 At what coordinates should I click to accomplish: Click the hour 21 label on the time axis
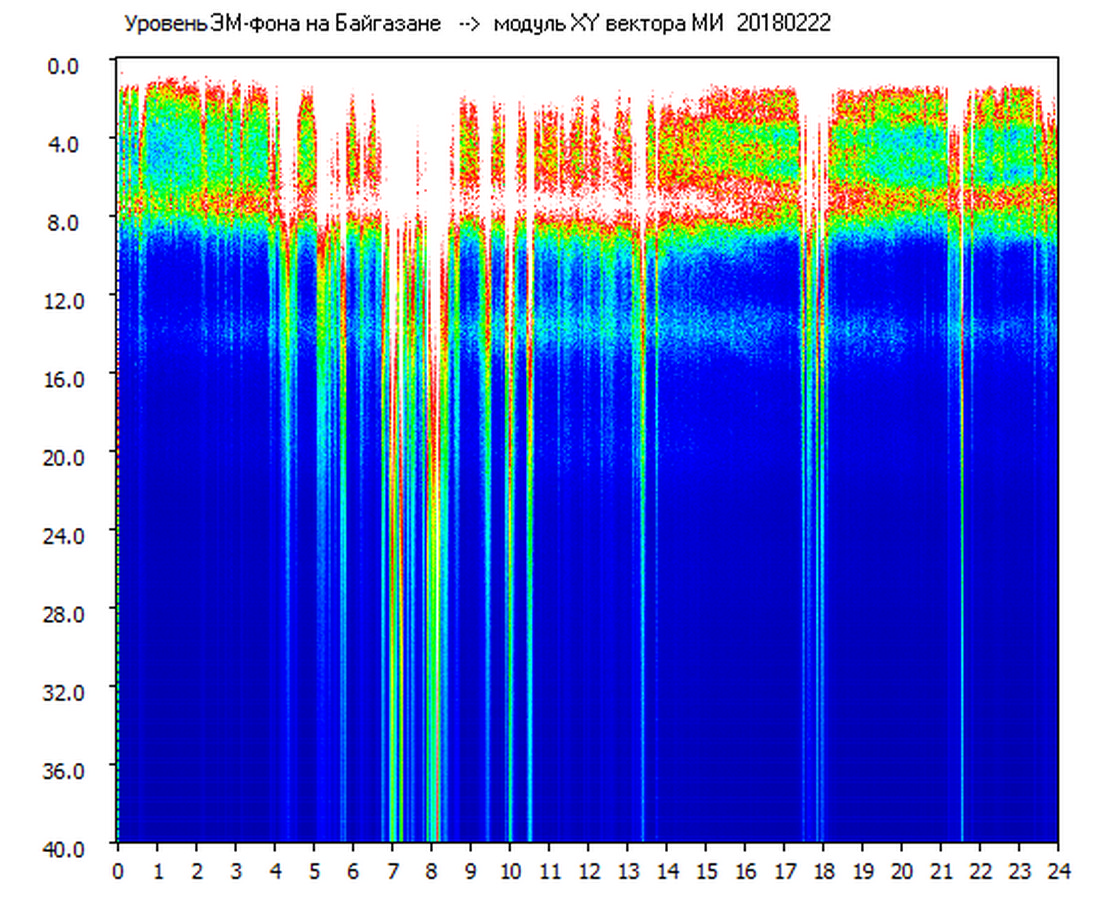click(x=941, y=872)
